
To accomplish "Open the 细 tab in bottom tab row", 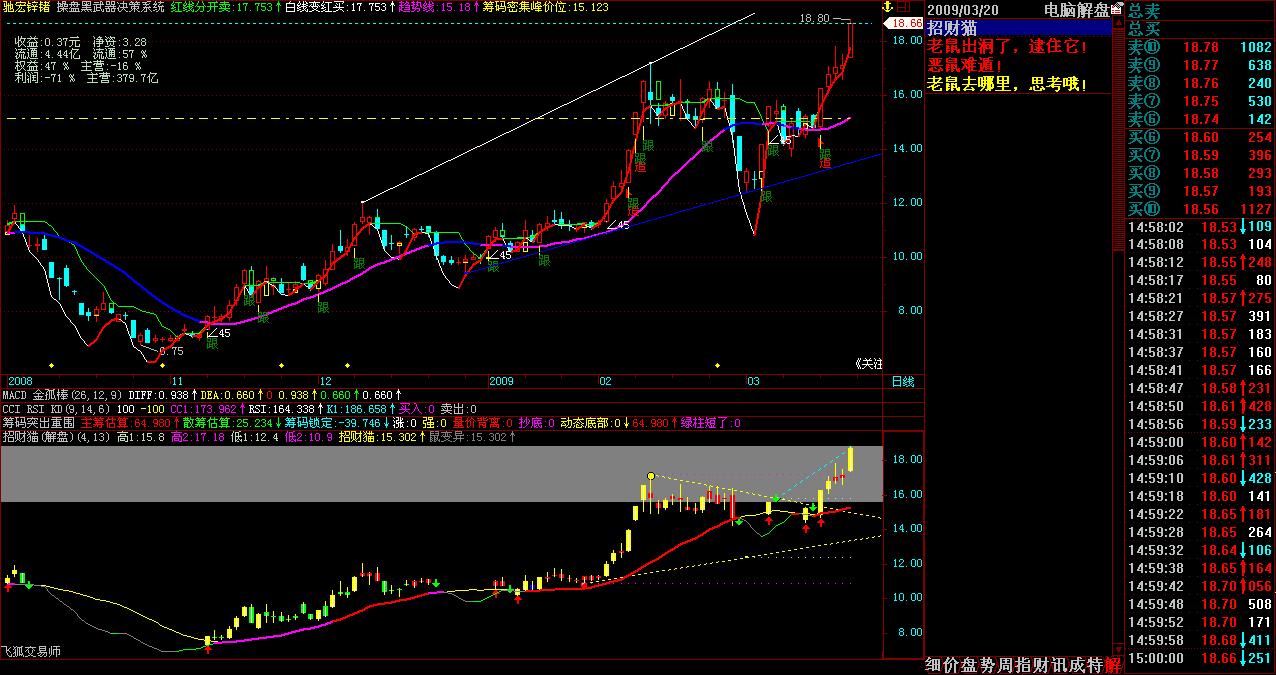I will 935,665.
